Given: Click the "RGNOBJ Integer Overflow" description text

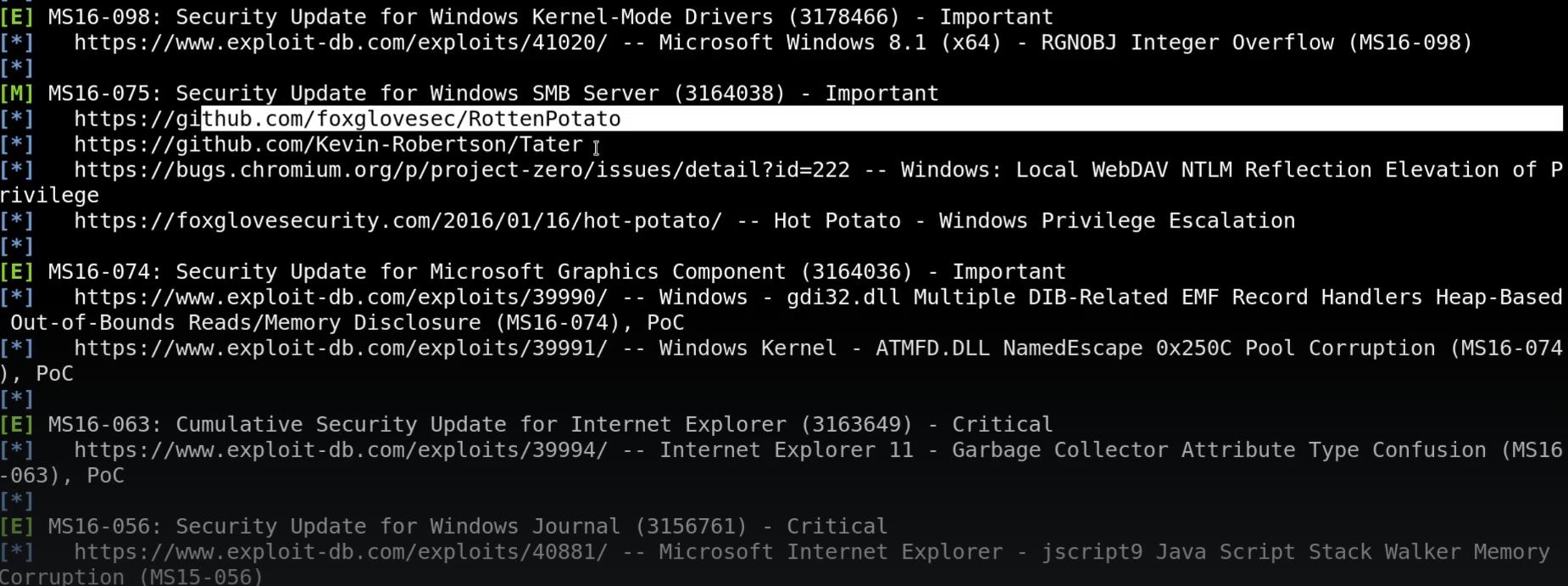Looking at the screenshot, I should 1187,42.
